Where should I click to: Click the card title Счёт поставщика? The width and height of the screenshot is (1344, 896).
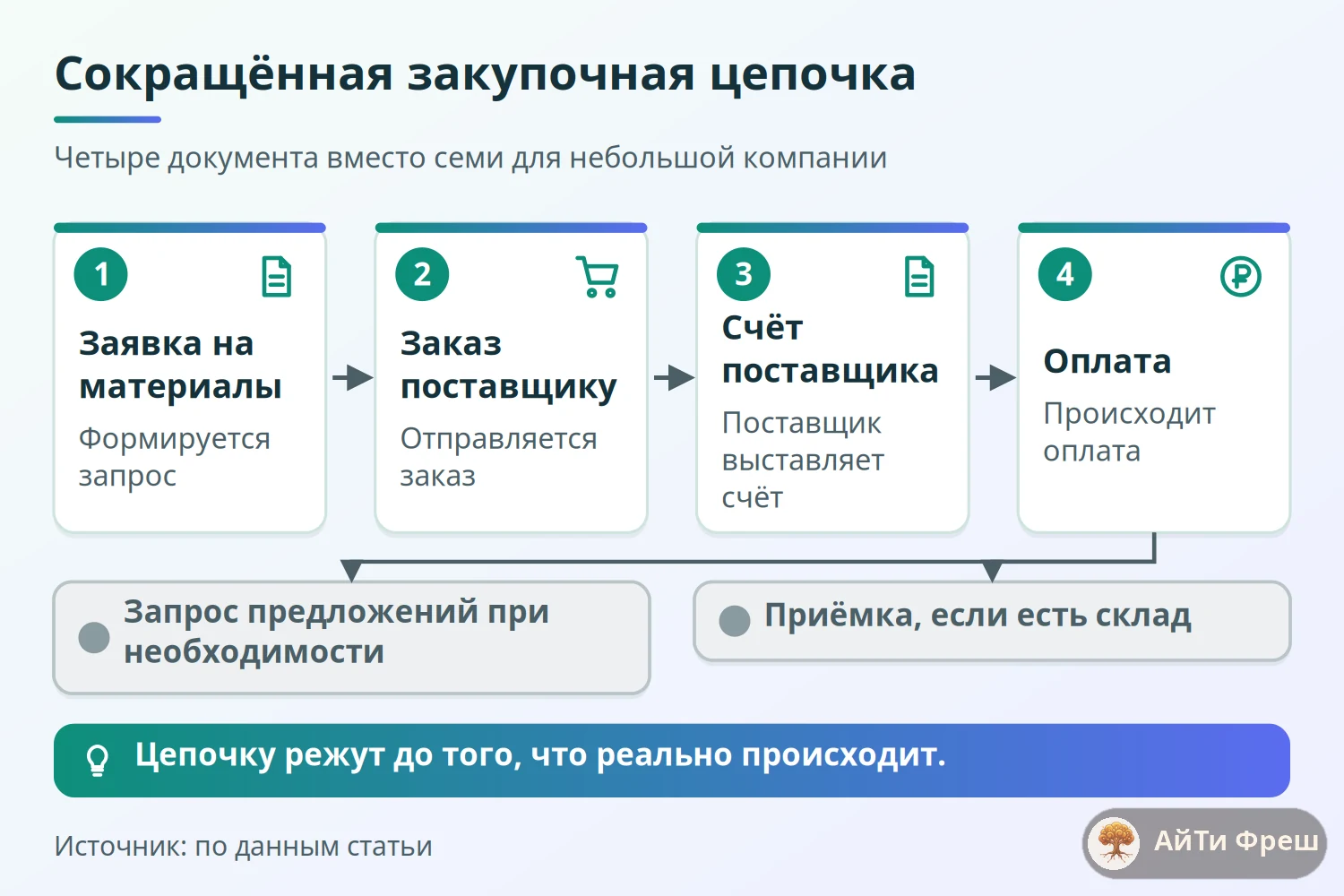click(x=830, y=349)
